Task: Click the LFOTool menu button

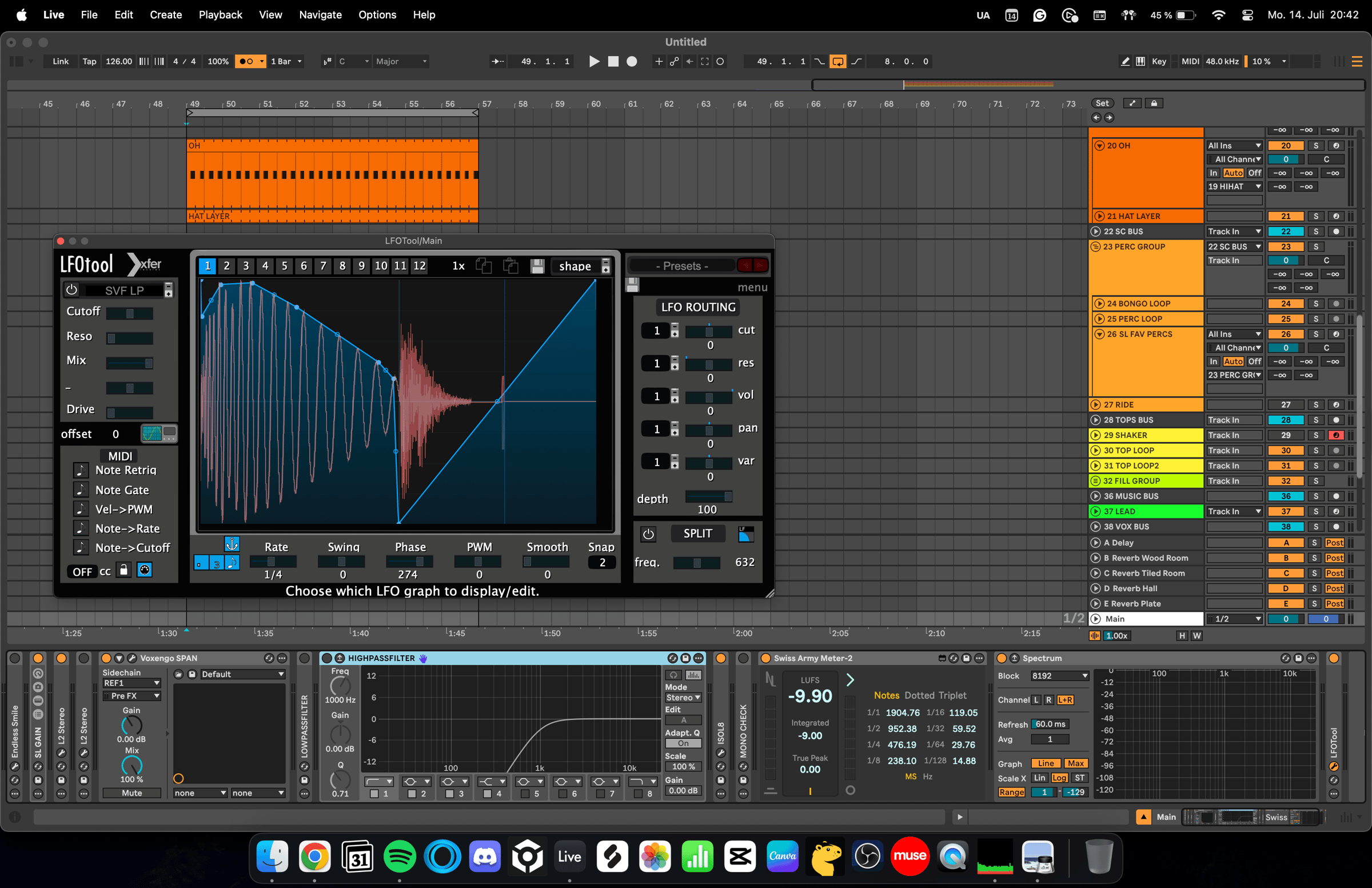Action: point(752,287)
